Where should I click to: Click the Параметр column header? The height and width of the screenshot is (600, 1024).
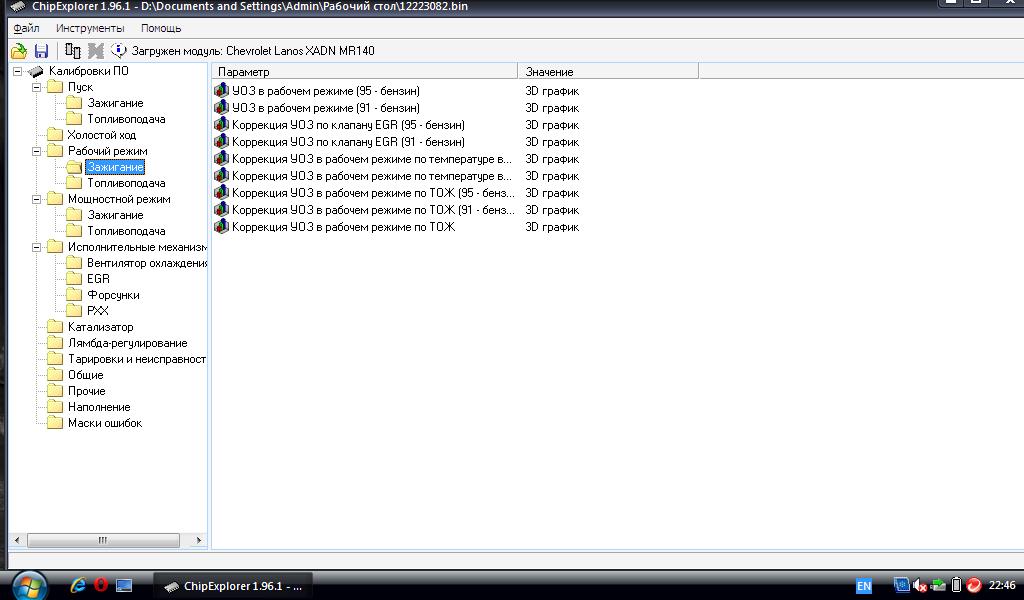(x=365, y=72)
